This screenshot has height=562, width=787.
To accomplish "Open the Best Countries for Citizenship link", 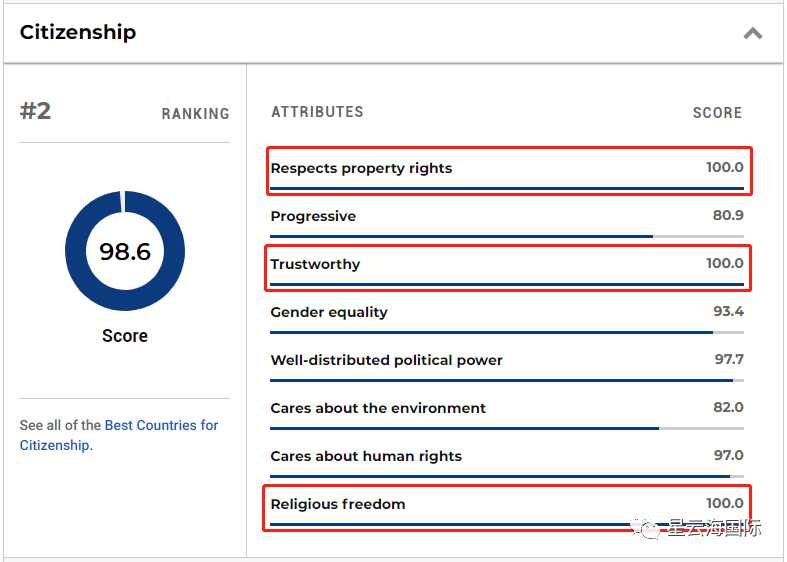I will (x=161, y=425).
